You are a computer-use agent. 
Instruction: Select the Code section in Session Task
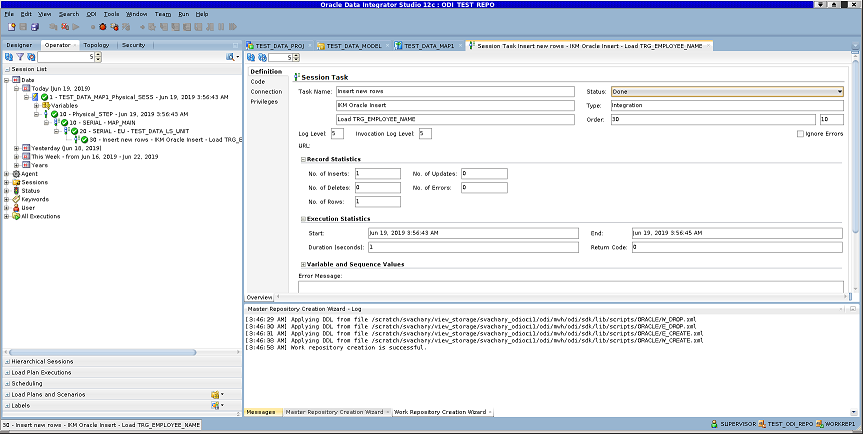pyautogui.click(x=258, y=81)
